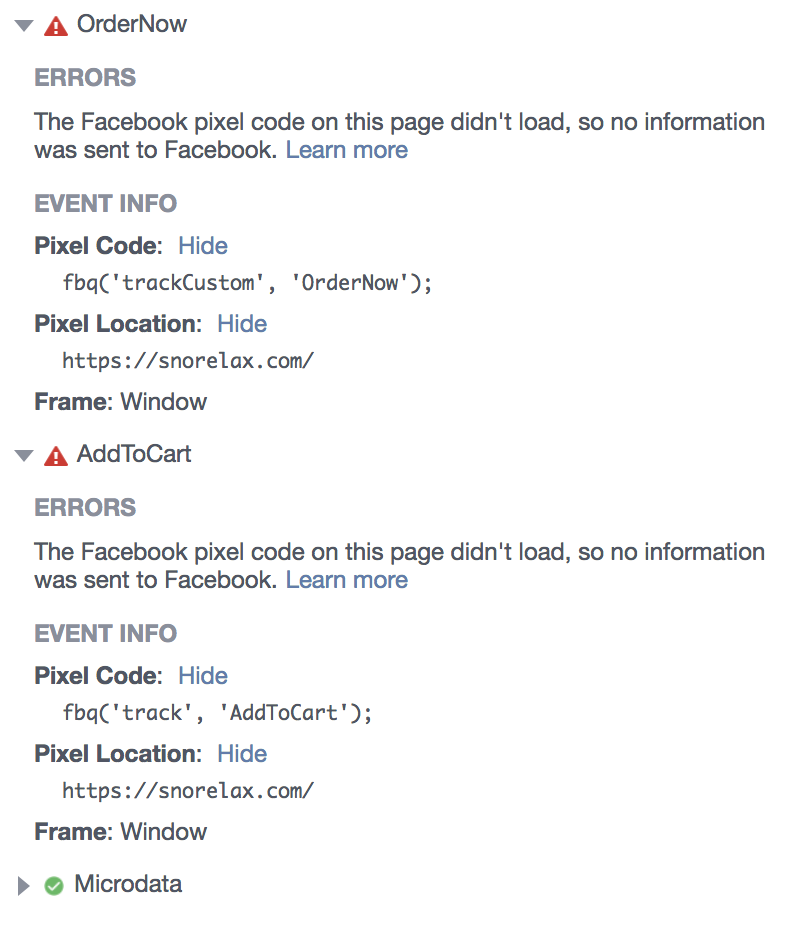Click the snorelax.com URL under OrderNow

pyautogui.click(x=188, y=361)
